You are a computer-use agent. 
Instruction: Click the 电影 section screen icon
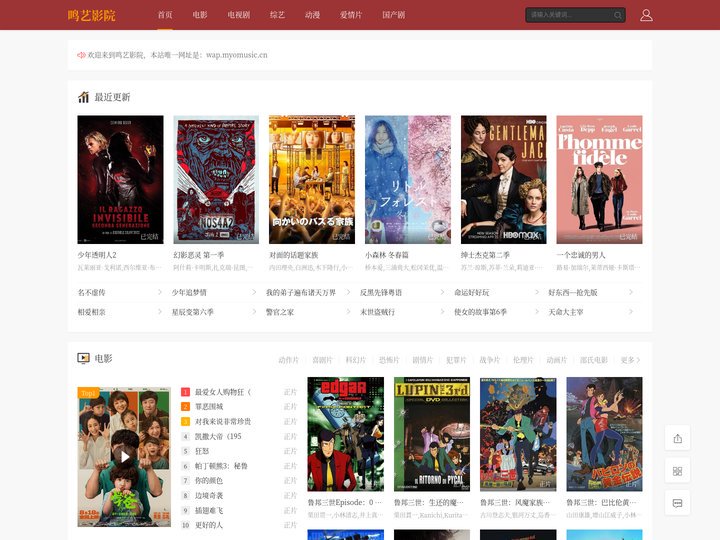tap(83, 358)
